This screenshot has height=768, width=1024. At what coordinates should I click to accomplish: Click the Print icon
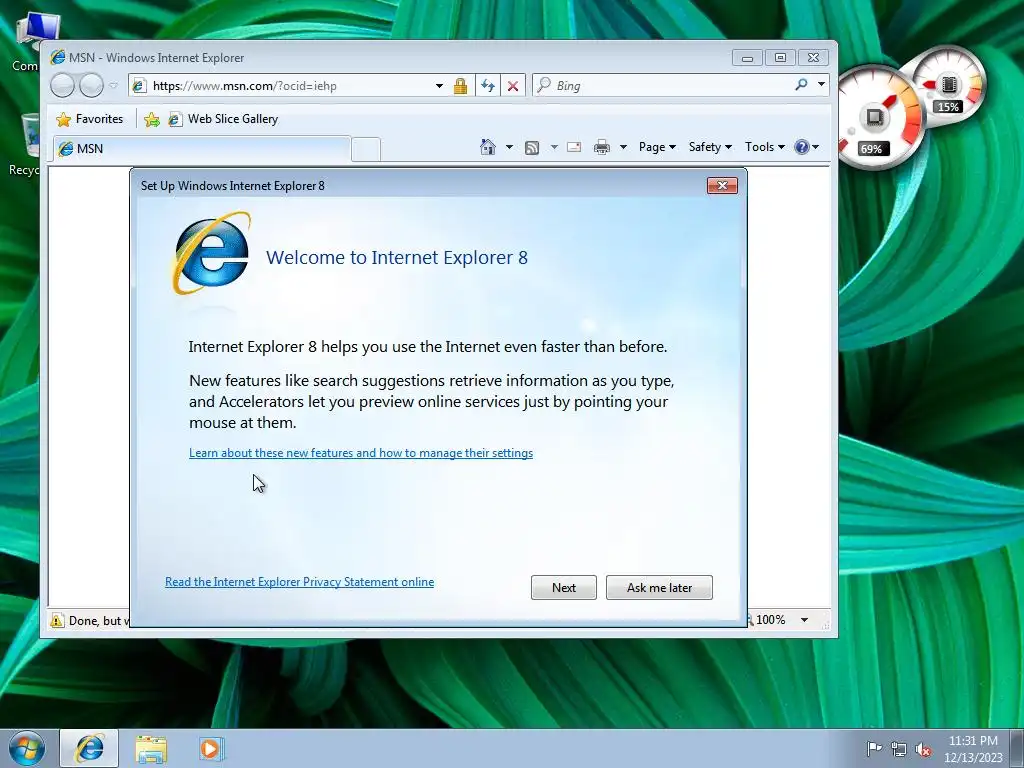(601, 147)
